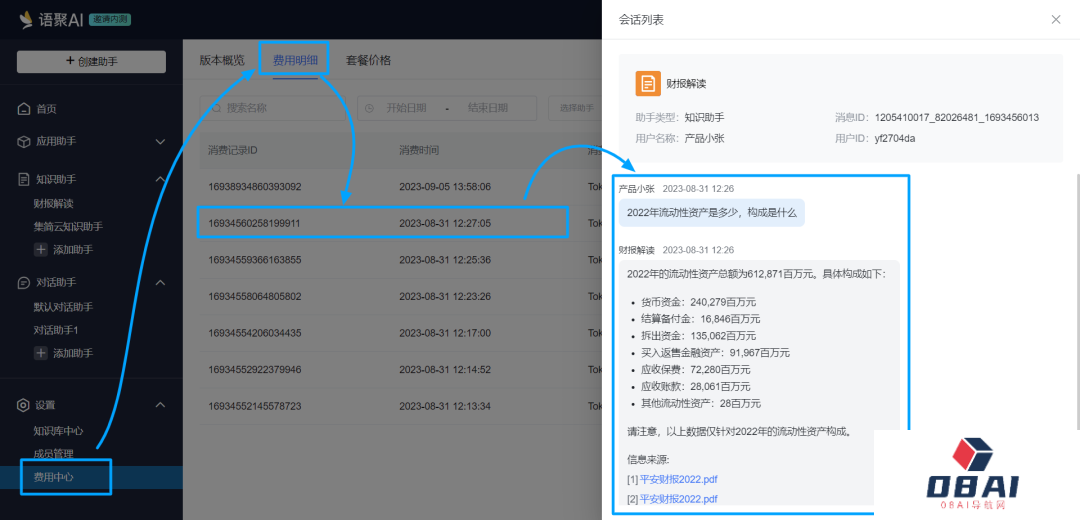
Task: Switch to the 费用明细 tab
Action: (295, 60)
